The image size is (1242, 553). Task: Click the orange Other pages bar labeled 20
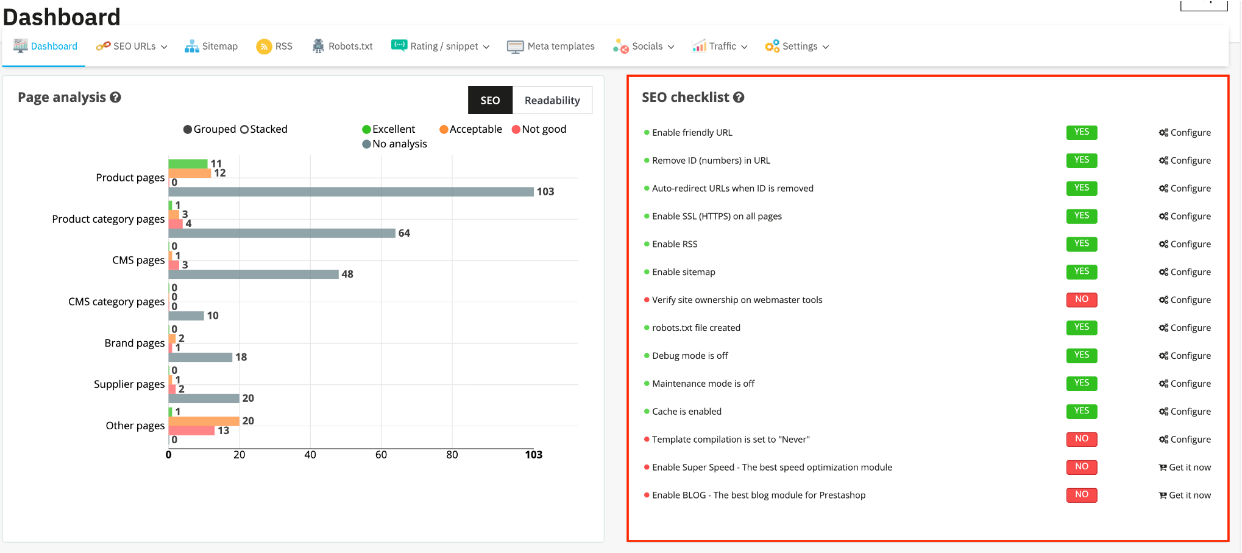pos(204,421)
